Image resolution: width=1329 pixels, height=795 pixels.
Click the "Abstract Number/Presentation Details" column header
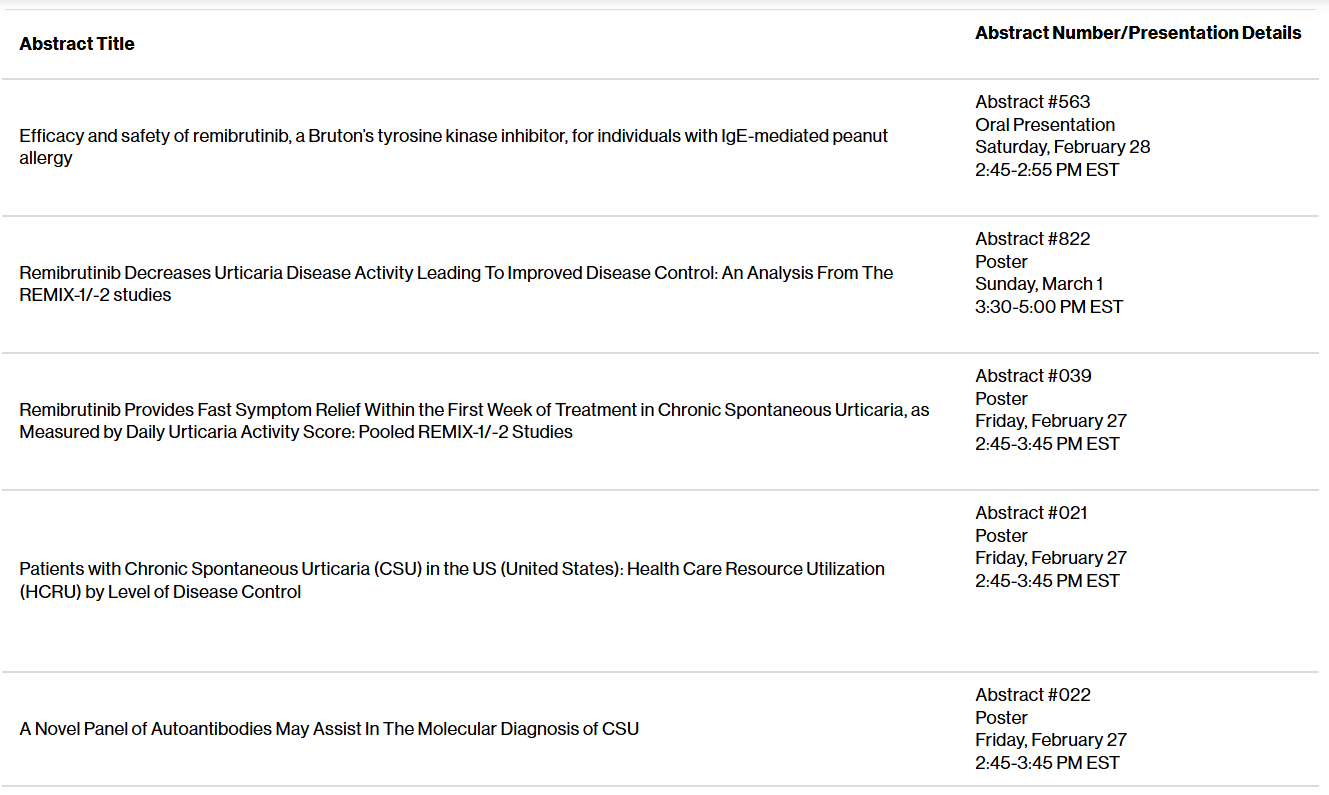click(x=1138, y=33)
